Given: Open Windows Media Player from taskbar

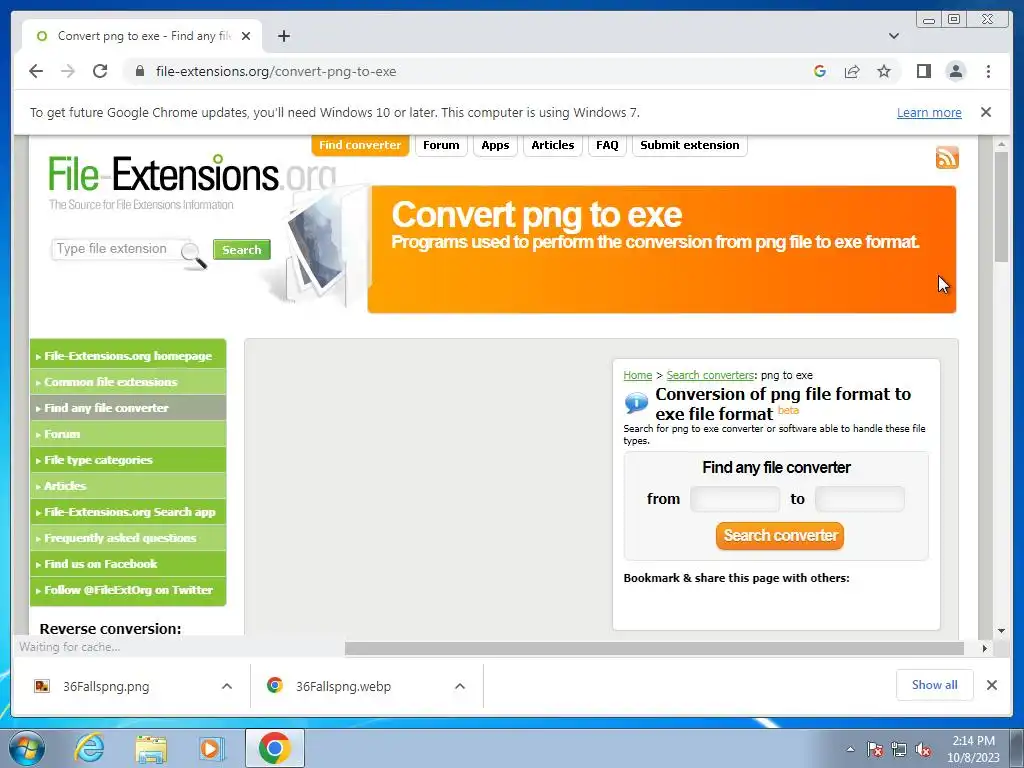Looking at the screenshot, I should [x=212, y=748].
